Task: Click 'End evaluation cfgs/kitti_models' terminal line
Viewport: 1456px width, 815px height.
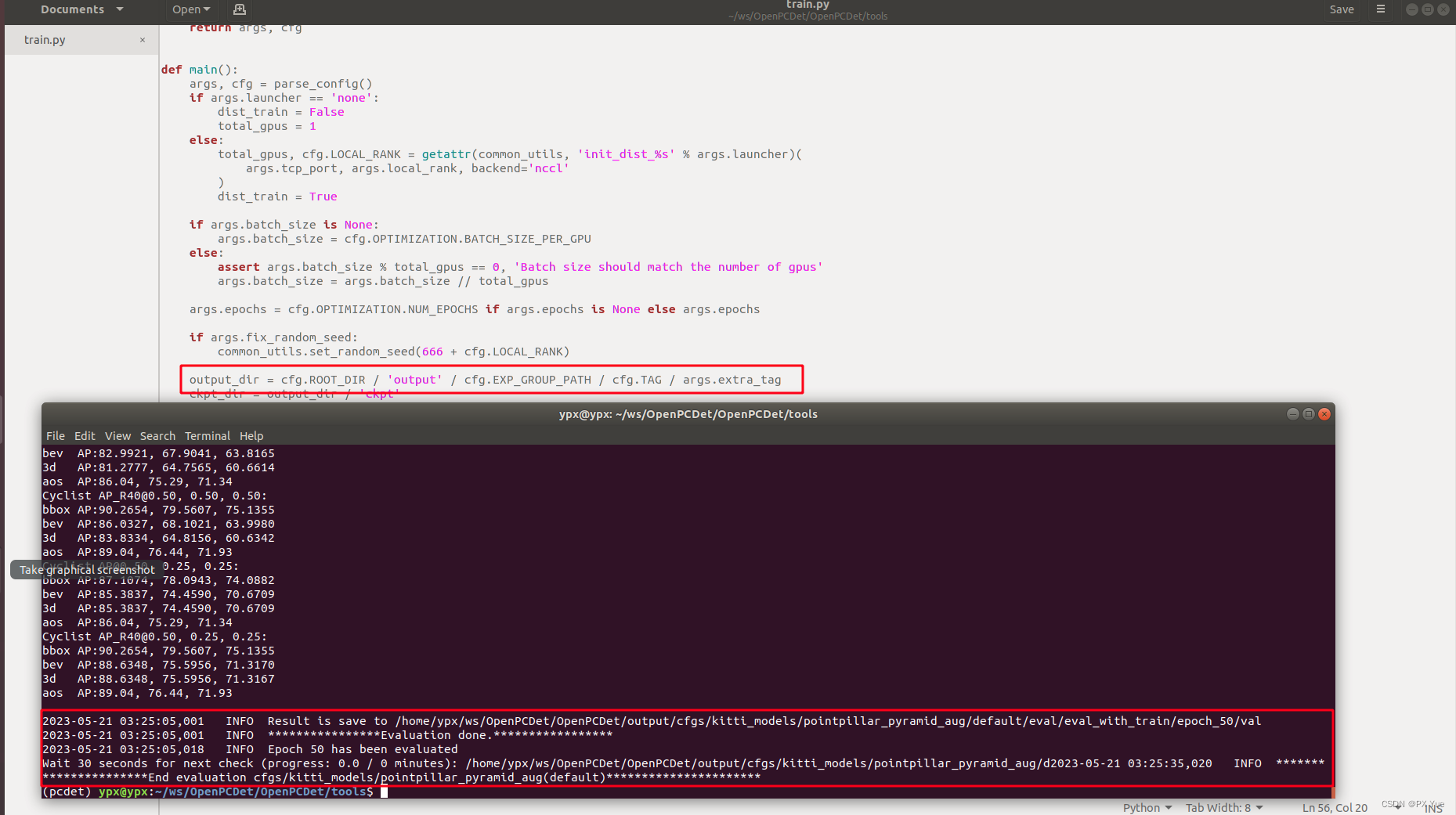Action: click(401, 777)
